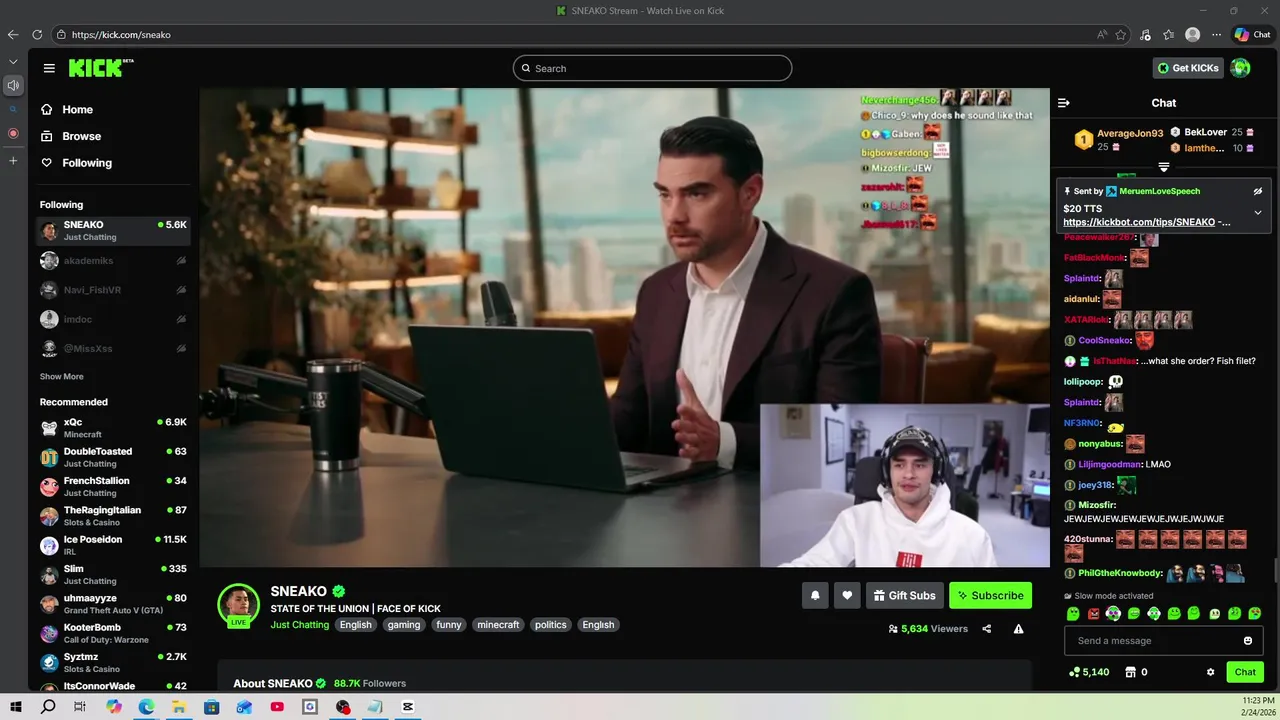
Task: Open Windows taskbar search
Action: [x=48, y=707]
